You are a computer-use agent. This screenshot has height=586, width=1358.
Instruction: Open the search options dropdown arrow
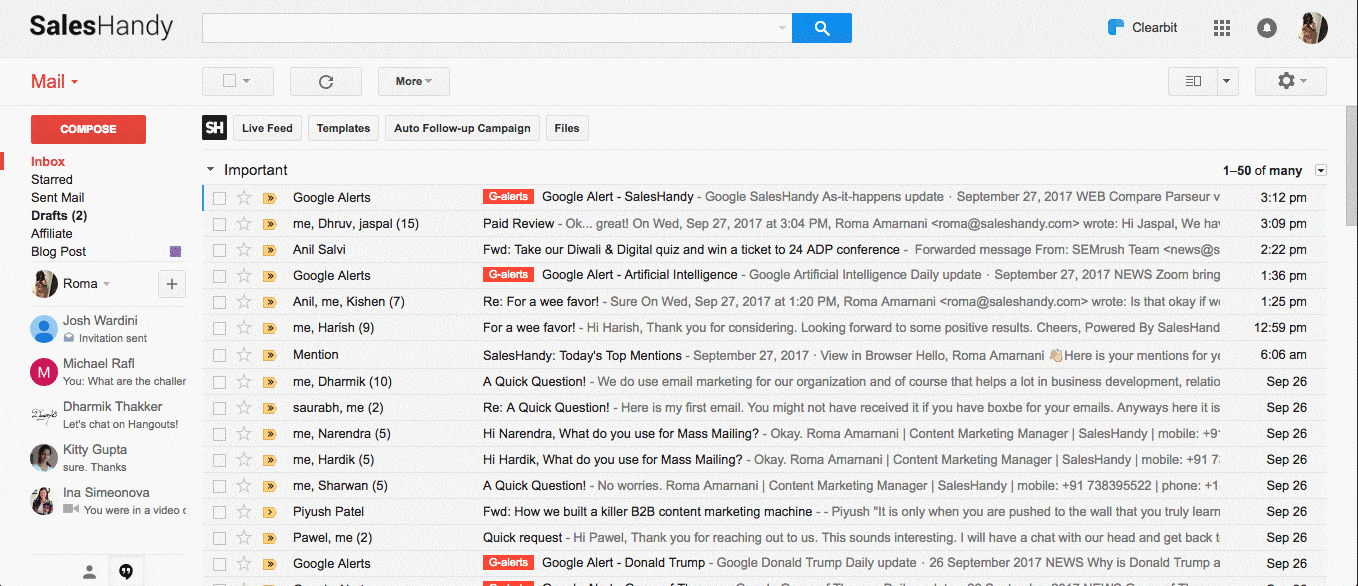782,28
